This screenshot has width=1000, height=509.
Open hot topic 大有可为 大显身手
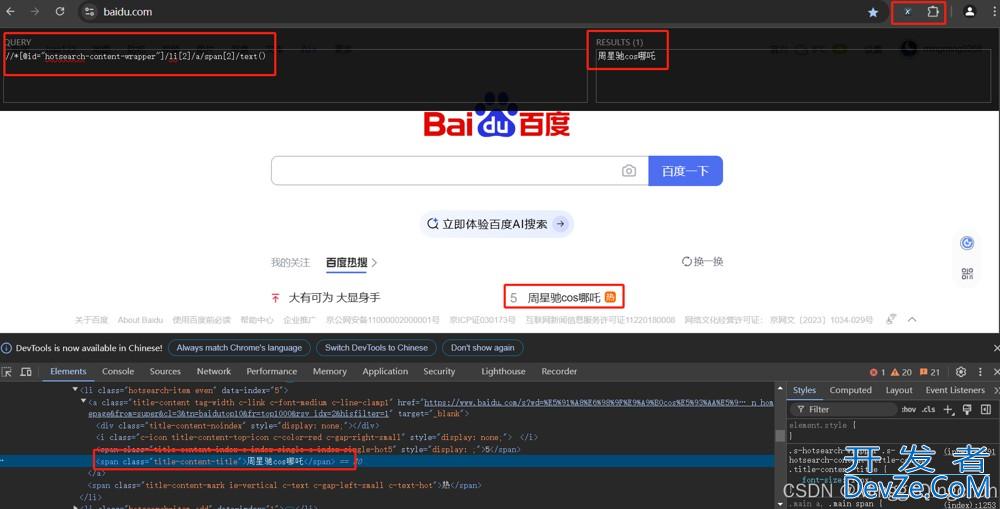334,297
